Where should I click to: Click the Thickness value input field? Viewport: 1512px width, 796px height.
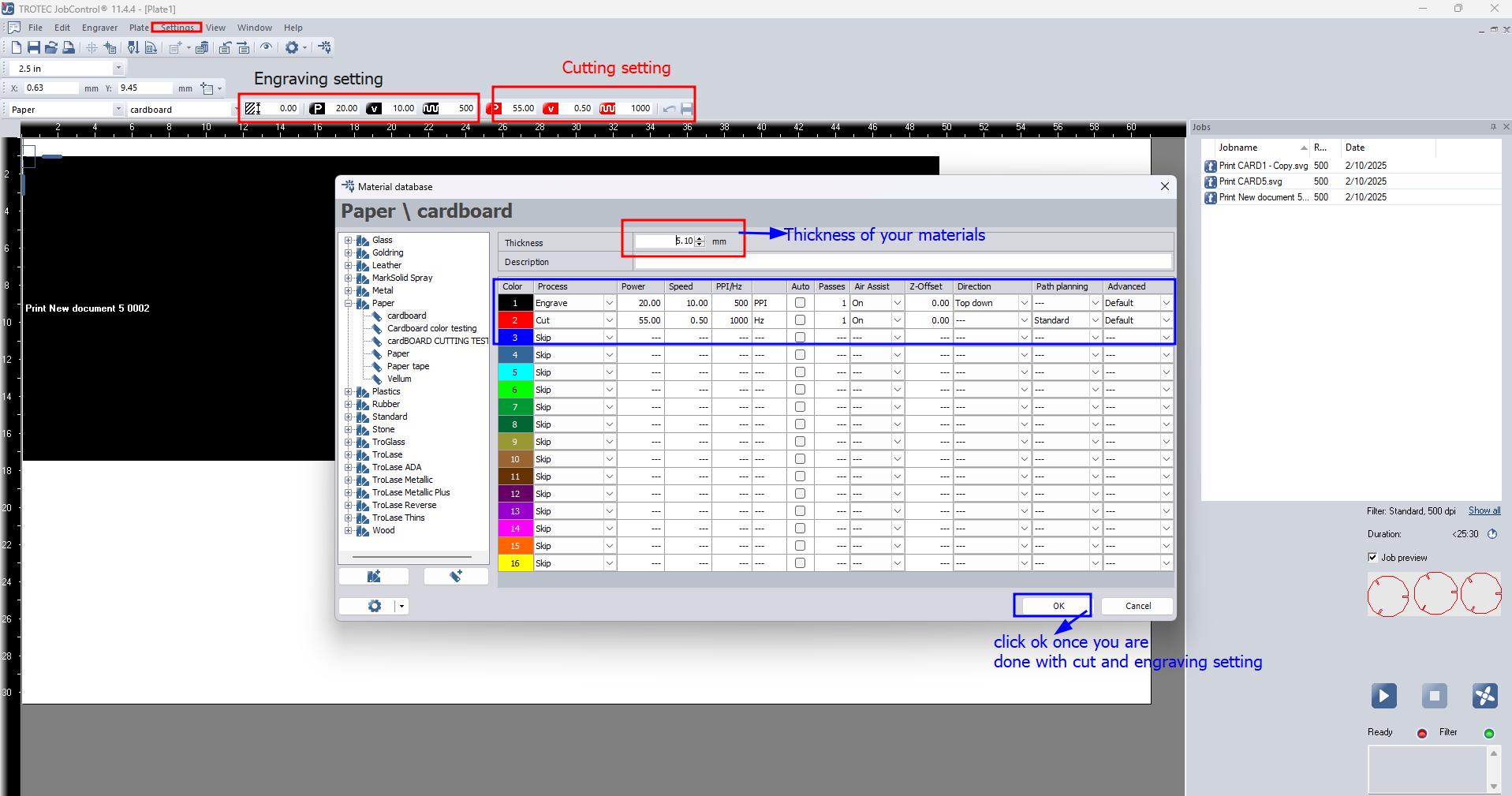[x=665, y=241]
